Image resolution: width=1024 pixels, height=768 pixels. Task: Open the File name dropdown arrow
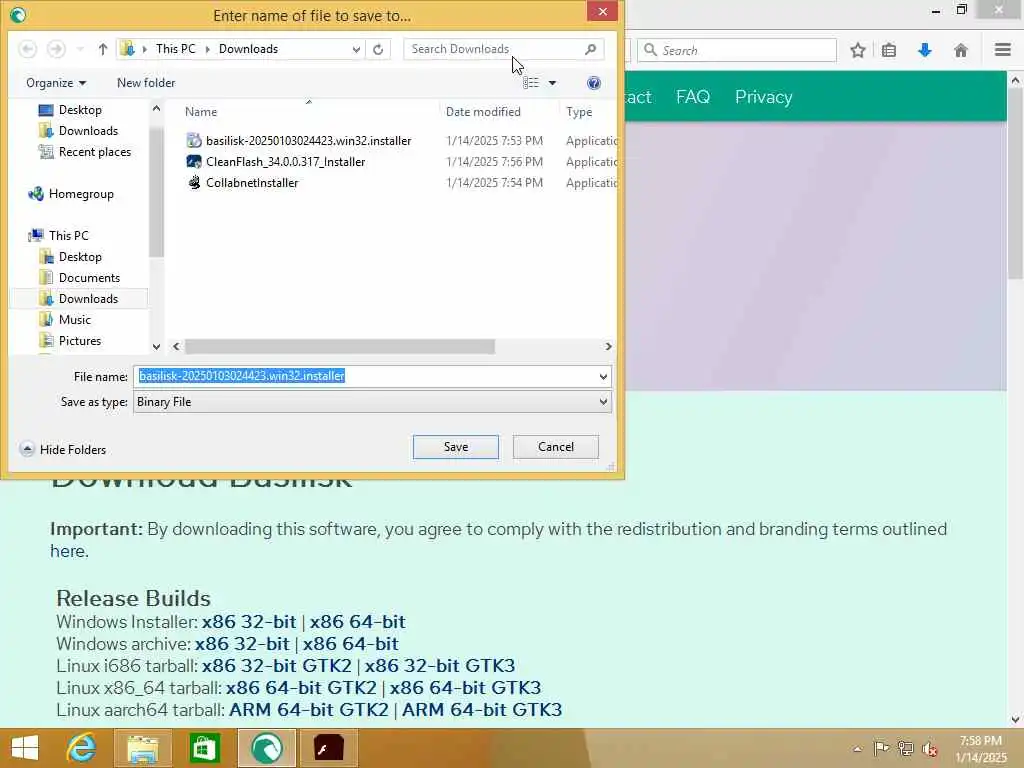[603, 376]
